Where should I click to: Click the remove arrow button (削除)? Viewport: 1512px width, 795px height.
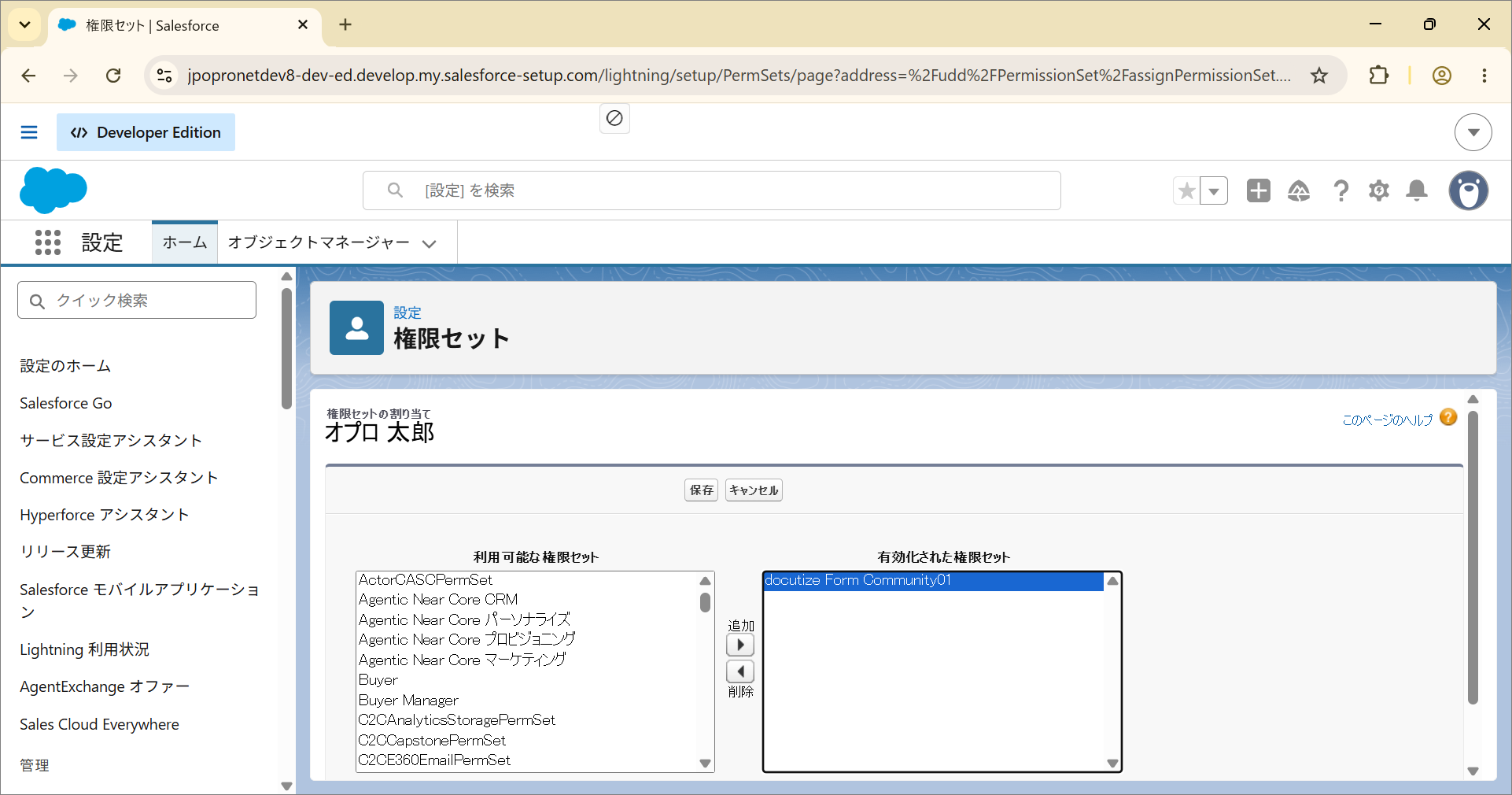[740, 671]
